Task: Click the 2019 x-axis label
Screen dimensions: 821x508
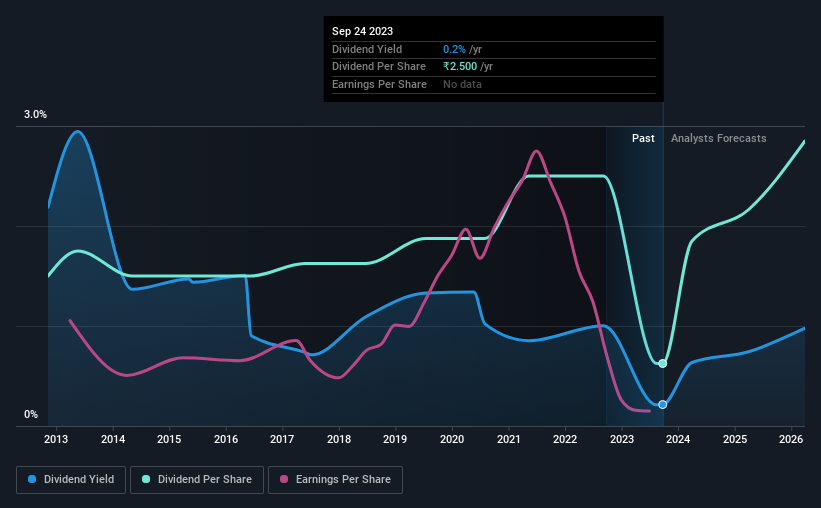Action: (x=395, y=439)
